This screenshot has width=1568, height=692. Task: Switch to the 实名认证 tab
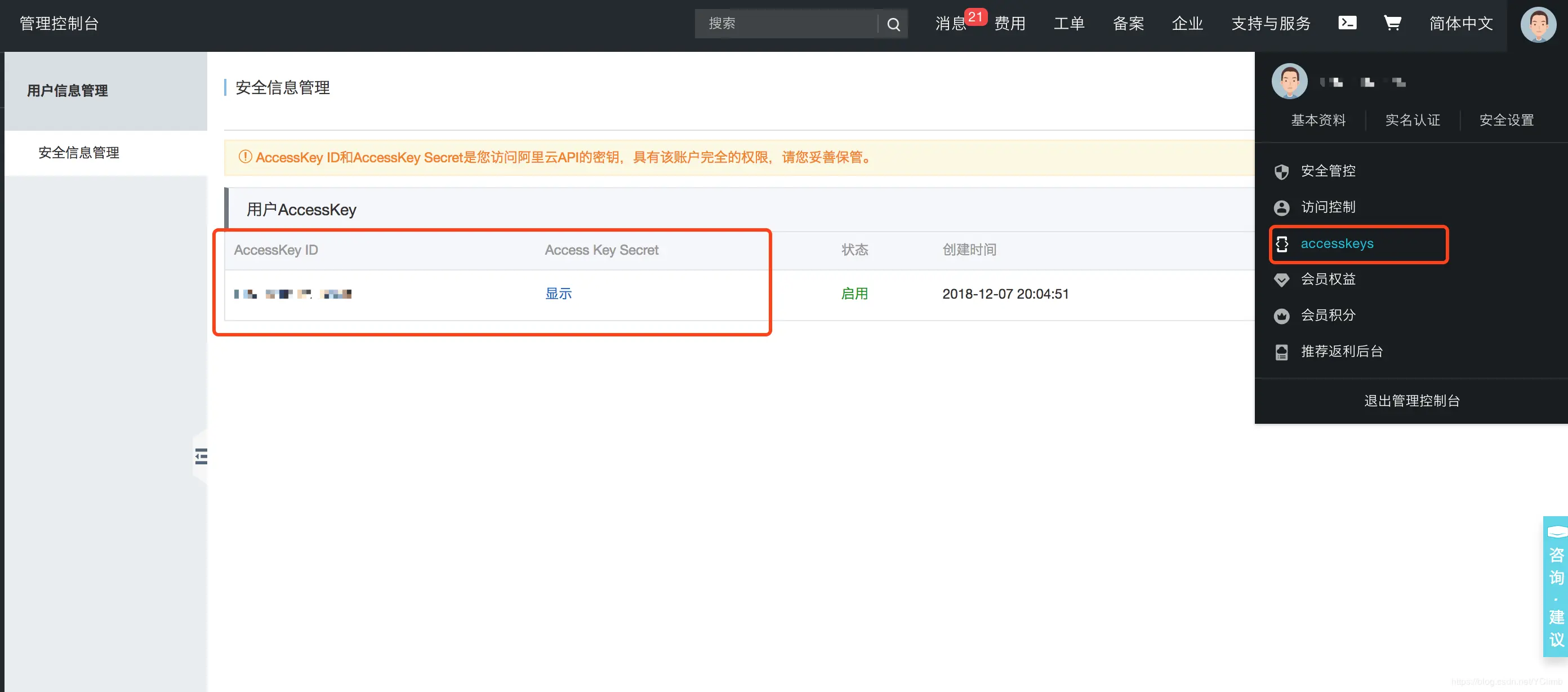point(1413,120)
